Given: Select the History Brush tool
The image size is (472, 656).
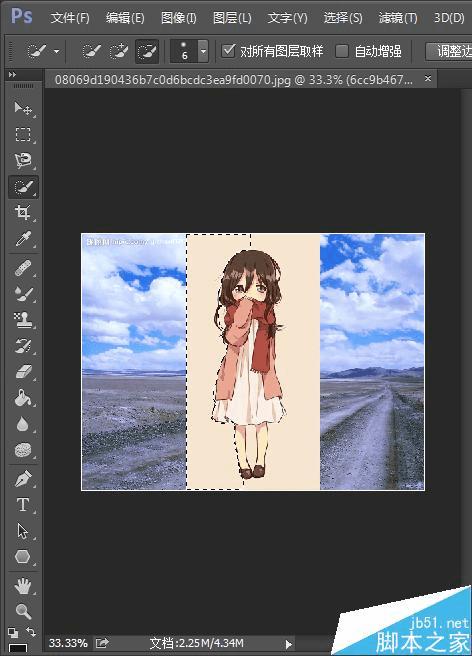Looking at the screenshot, I should 23,346.
